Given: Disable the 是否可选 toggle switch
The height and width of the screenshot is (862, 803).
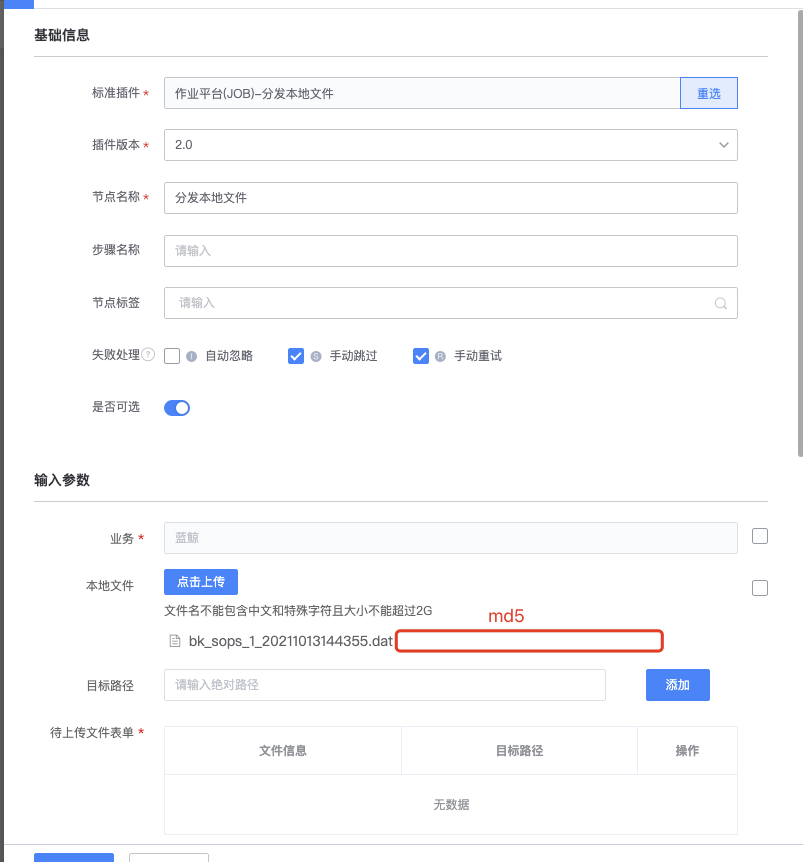Looking at the screenshot, I should 176,407.
